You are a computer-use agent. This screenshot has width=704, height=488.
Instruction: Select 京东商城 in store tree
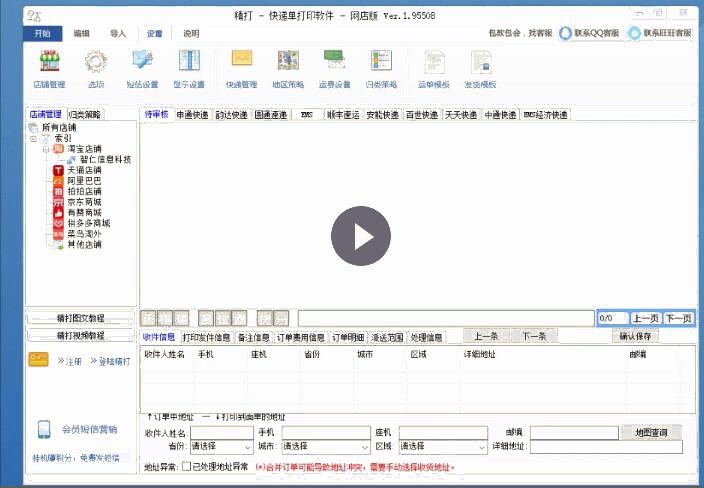pyautogui.click(x=83, y=202)
